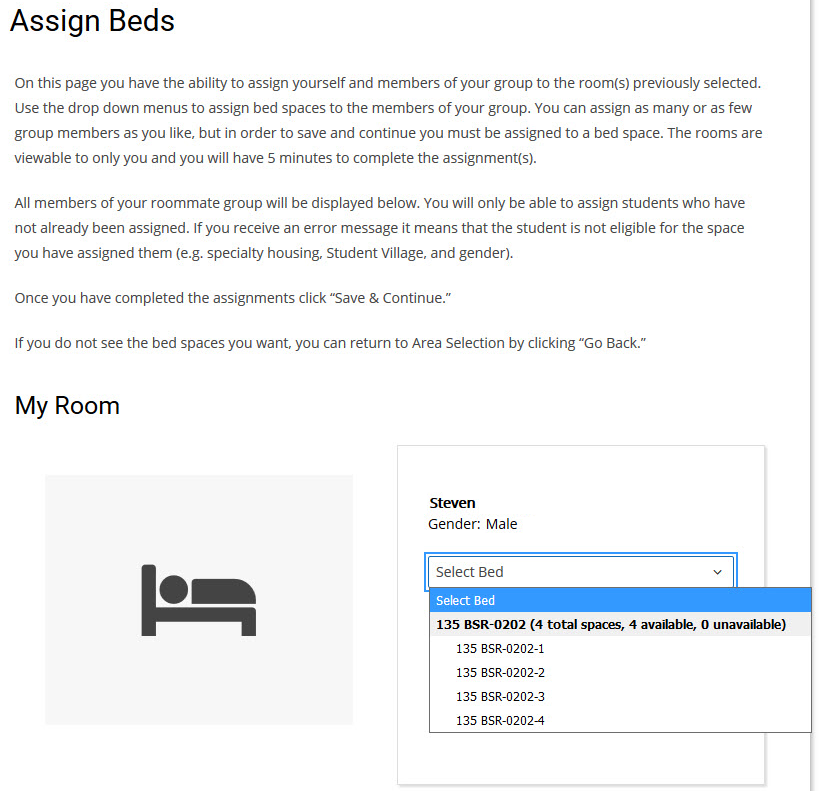Select bed 135 BSR-0202-1
821x791 pixels.
[x=500, y=649]
